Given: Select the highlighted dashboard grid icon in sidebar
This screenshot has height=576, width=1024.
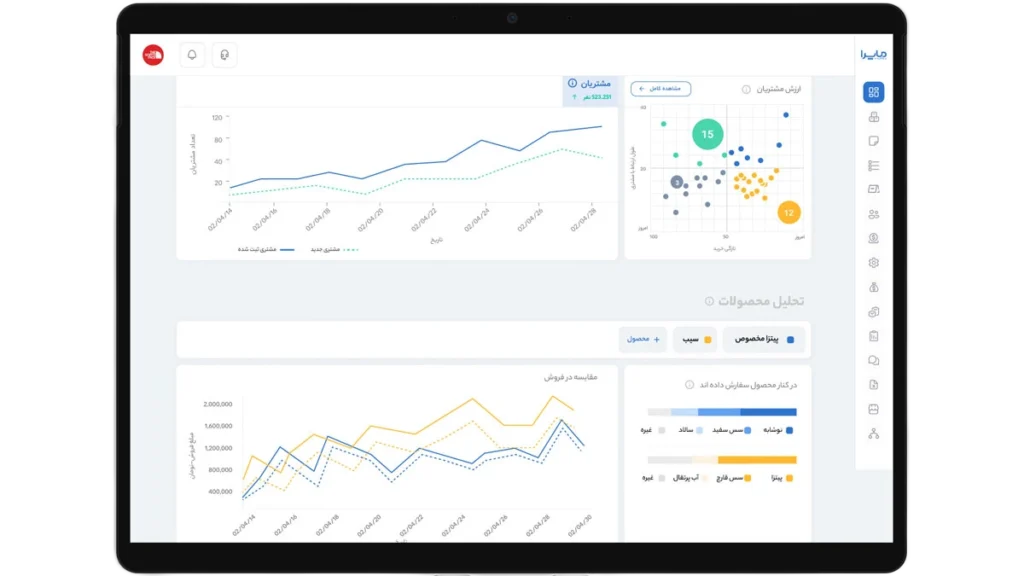Looking at the screenshot, I should click(873, 93).
